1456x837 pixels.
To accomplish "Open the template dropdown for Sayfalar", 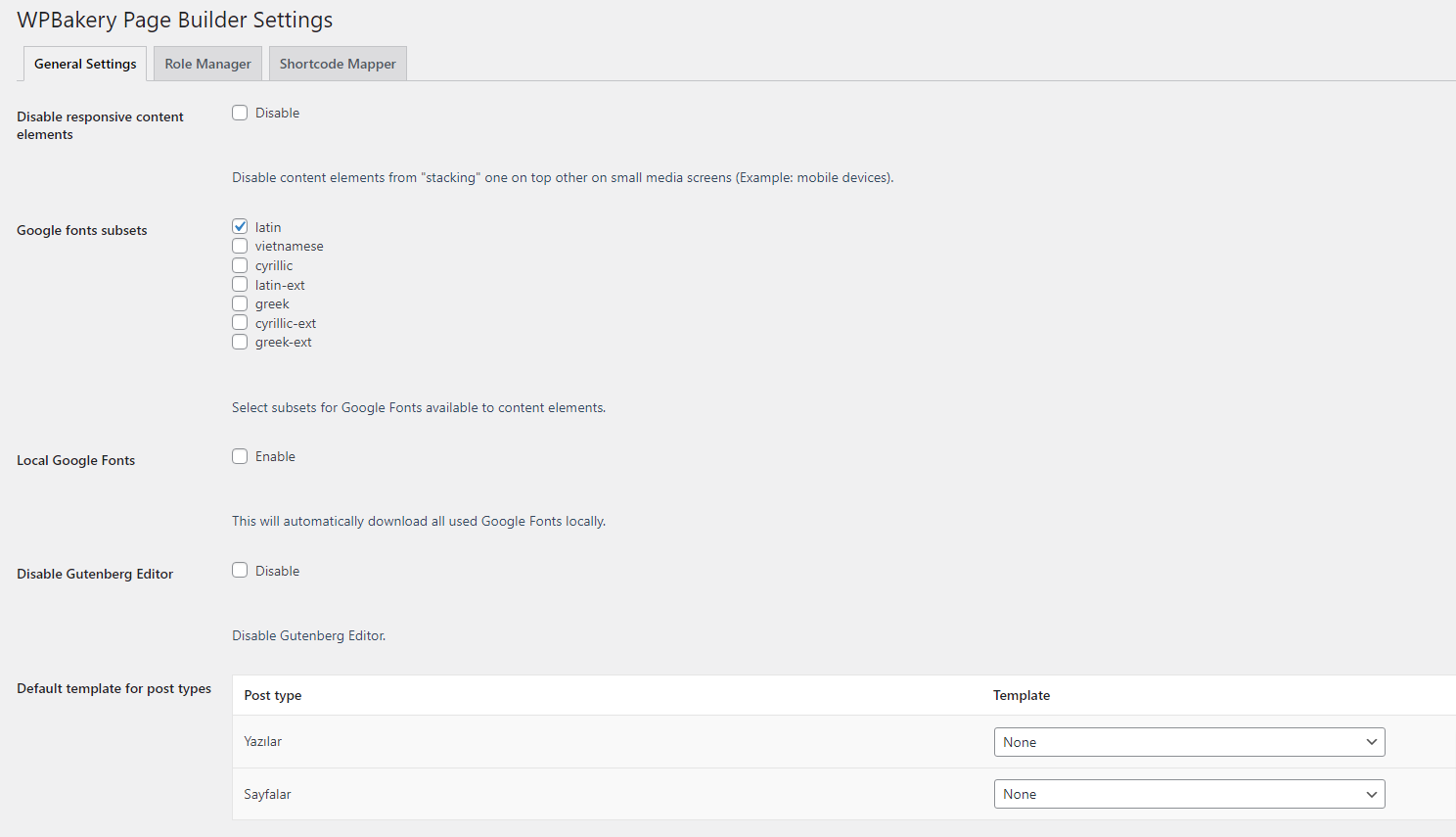I will (1189, 794).
